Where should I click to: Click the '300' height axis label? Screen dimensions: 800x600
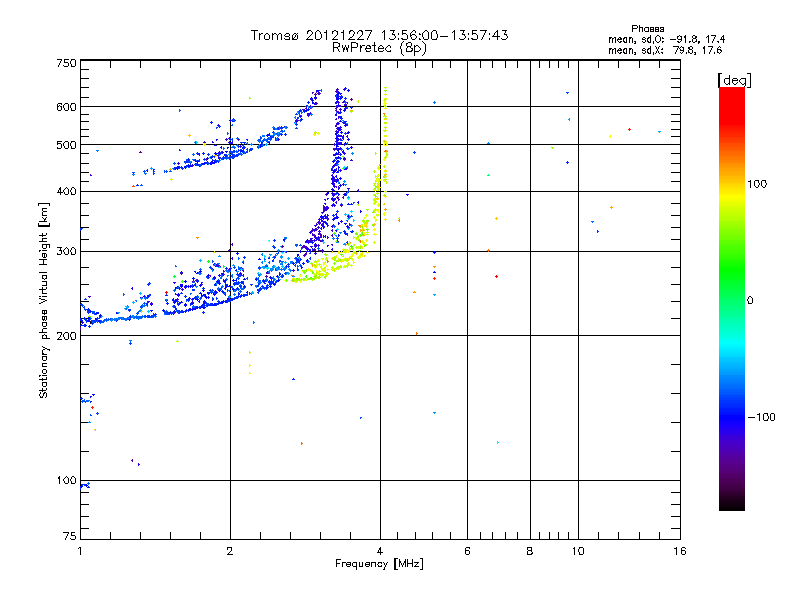pyautogui.click(x=66, y=252)
